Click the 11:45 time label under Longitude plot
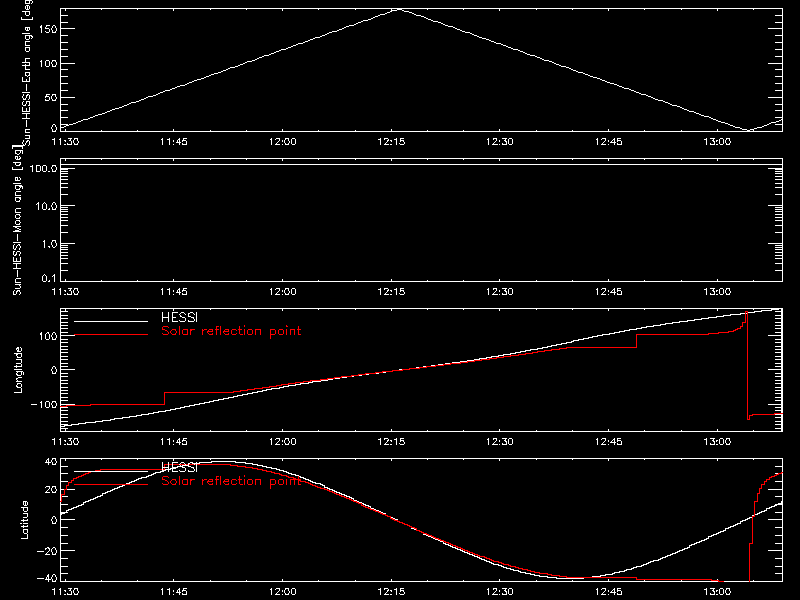 pyautogui.click(x=174, y=441)
